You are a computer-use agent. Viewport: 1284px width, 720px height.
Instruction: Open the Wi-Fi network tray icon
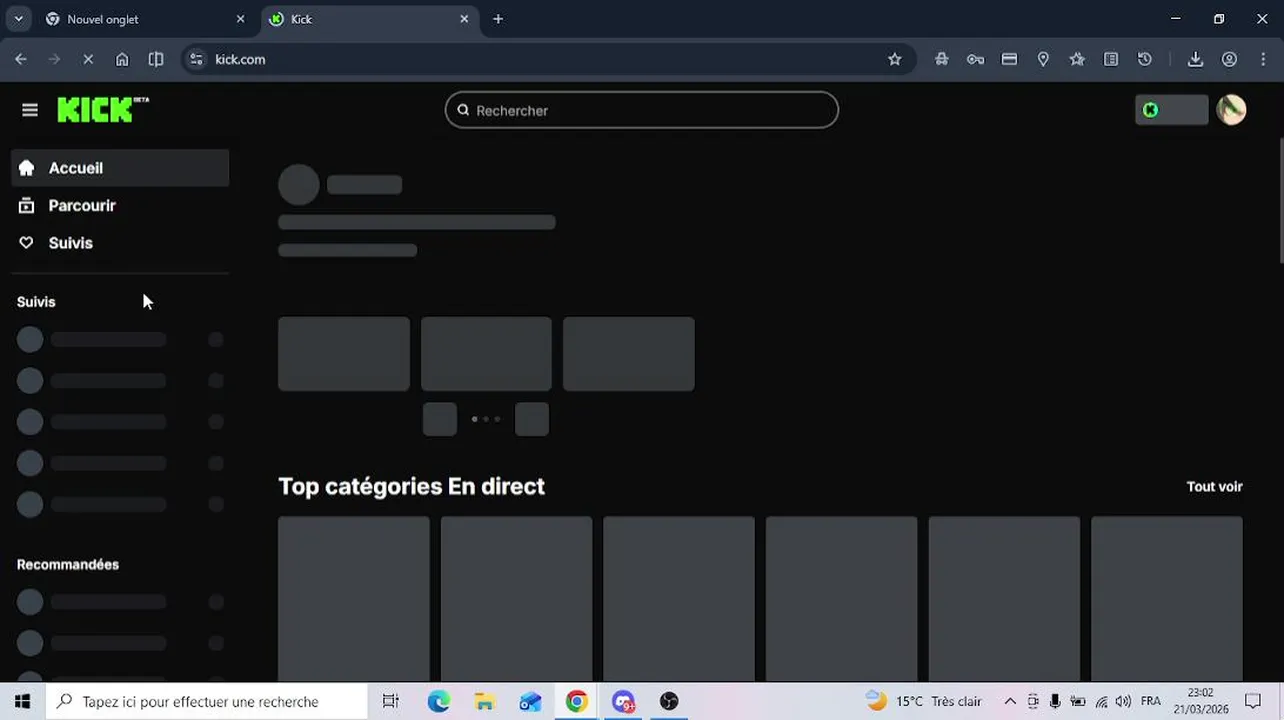coord(1101,701)
